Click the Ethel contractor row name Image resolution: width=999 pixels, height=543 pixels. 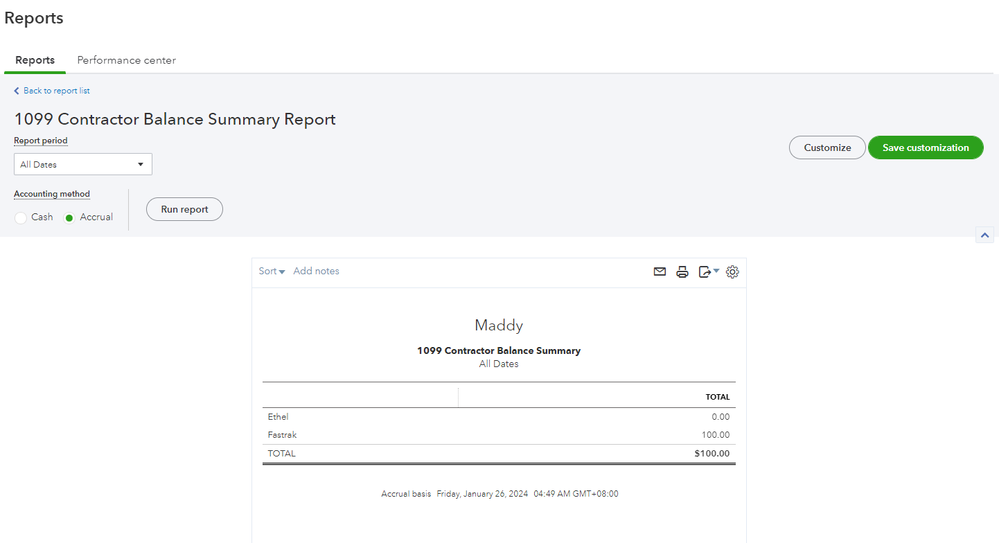(x=278, y=417)
